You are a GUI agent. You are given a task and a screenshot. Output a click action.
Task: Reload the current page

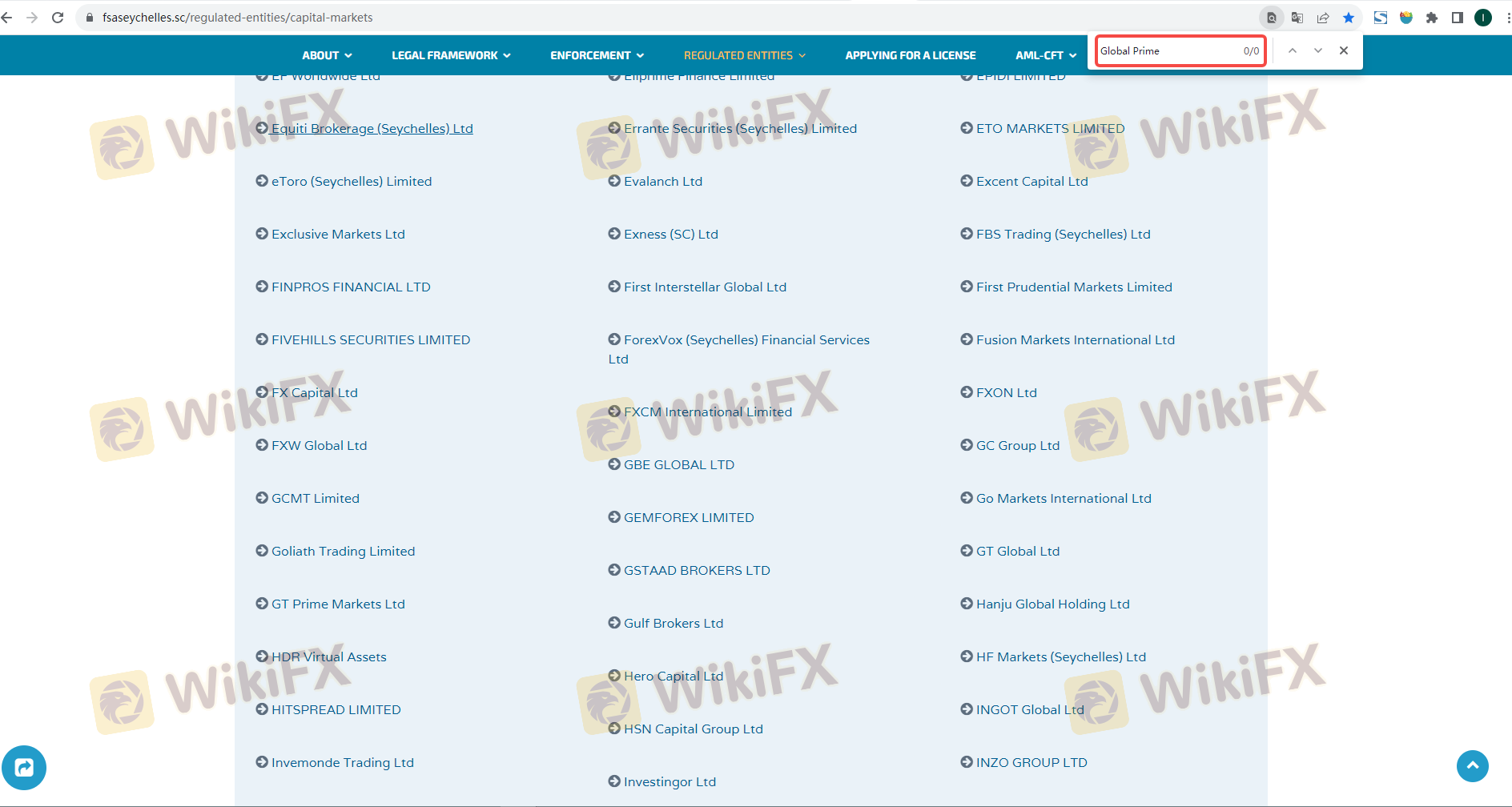(x=58, y=18)
